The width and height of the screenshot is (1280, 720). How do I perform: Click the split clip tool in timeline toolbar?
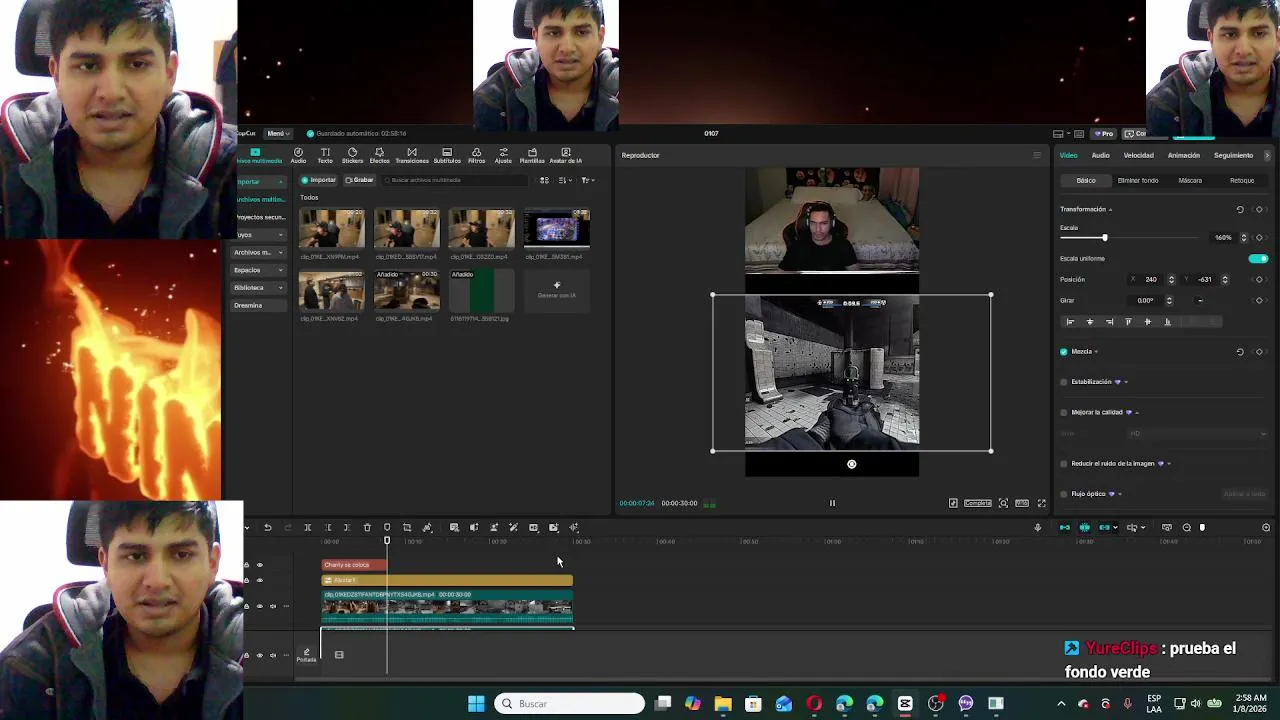[307, 528]
